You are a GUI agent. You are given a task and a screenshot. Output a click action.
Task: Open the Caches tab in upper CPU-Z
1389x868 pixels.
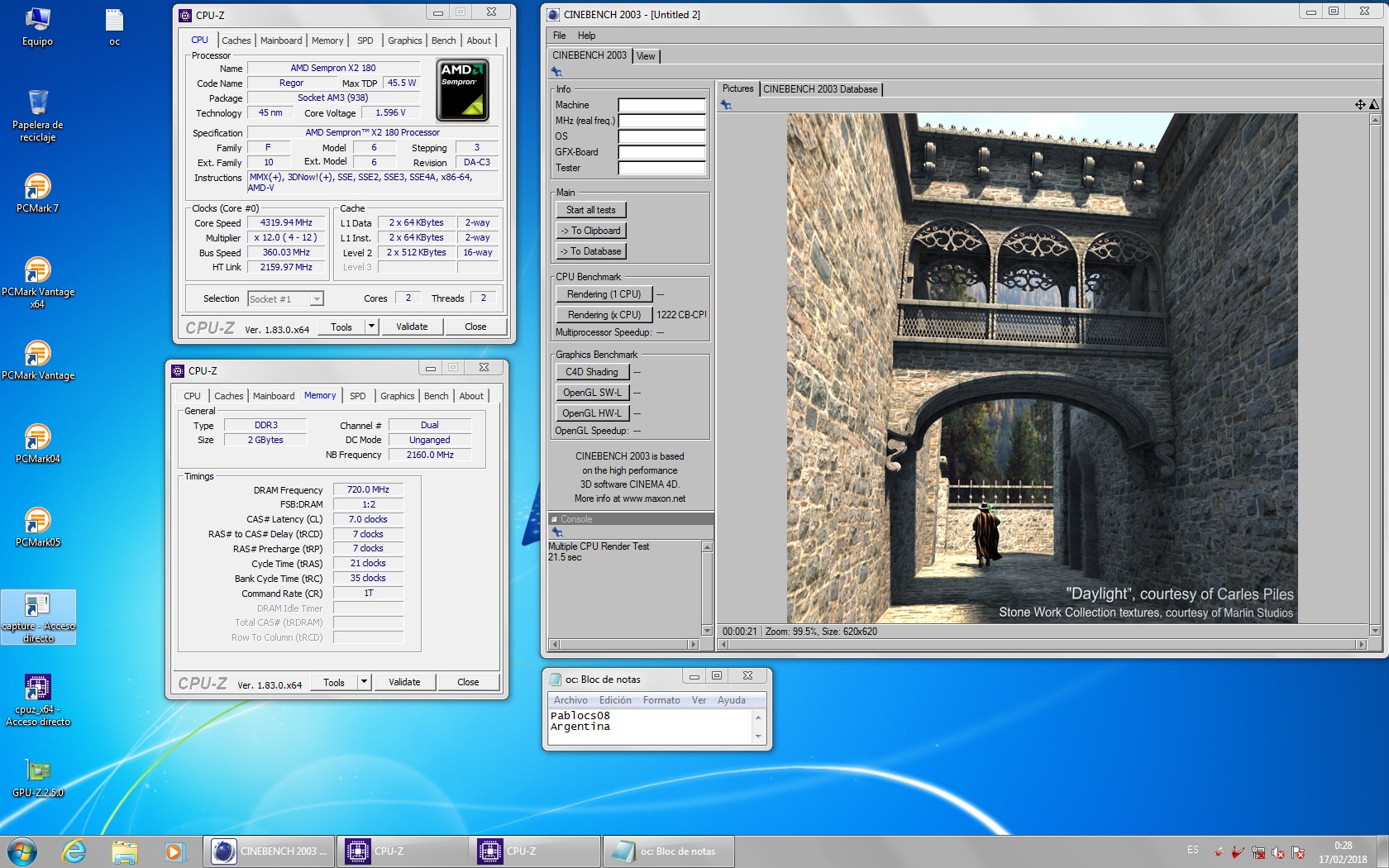(236, 41)
